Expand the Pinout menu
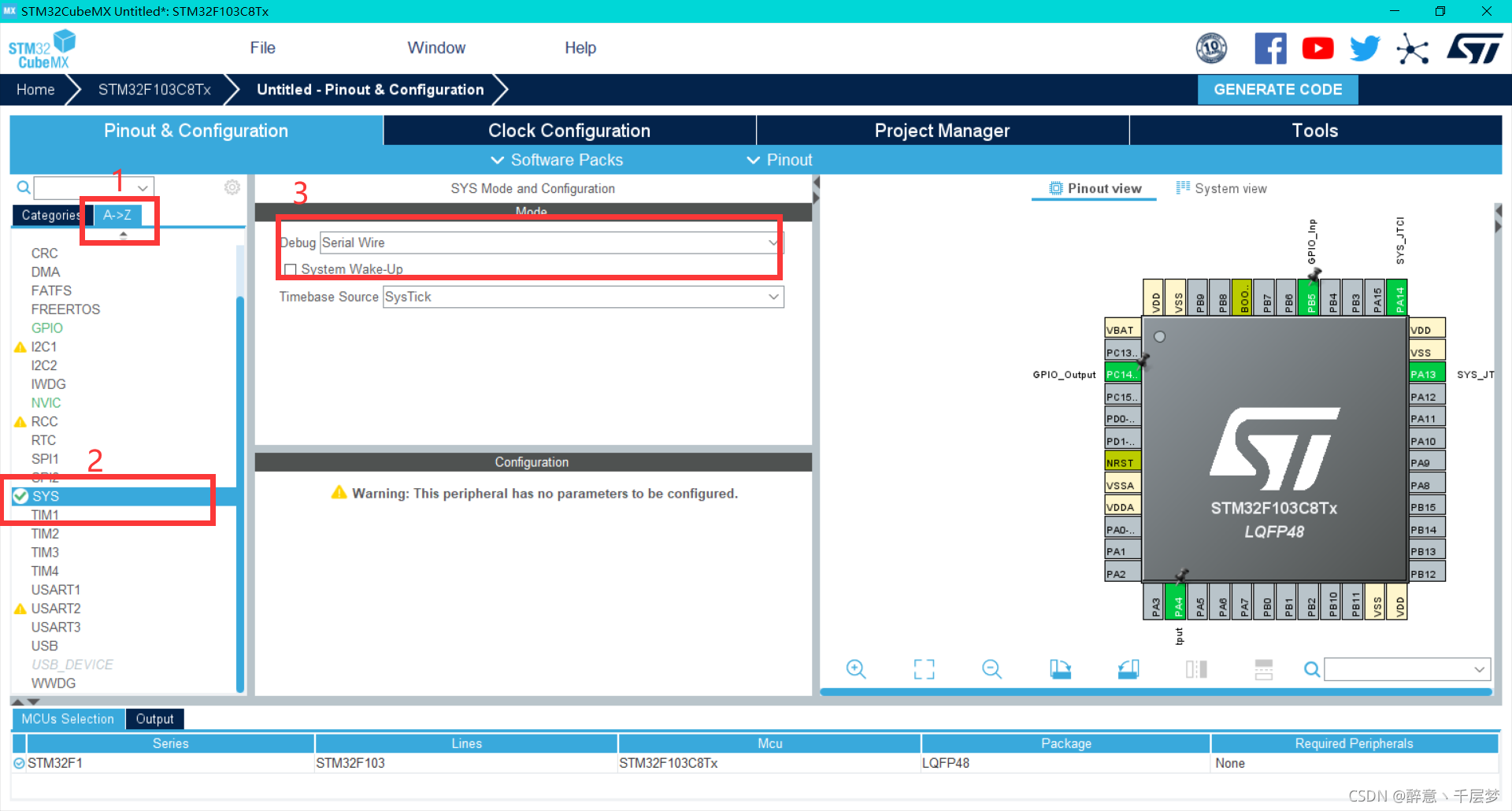This screenshot has height=811, width=1512. click(x=780, y=160)
